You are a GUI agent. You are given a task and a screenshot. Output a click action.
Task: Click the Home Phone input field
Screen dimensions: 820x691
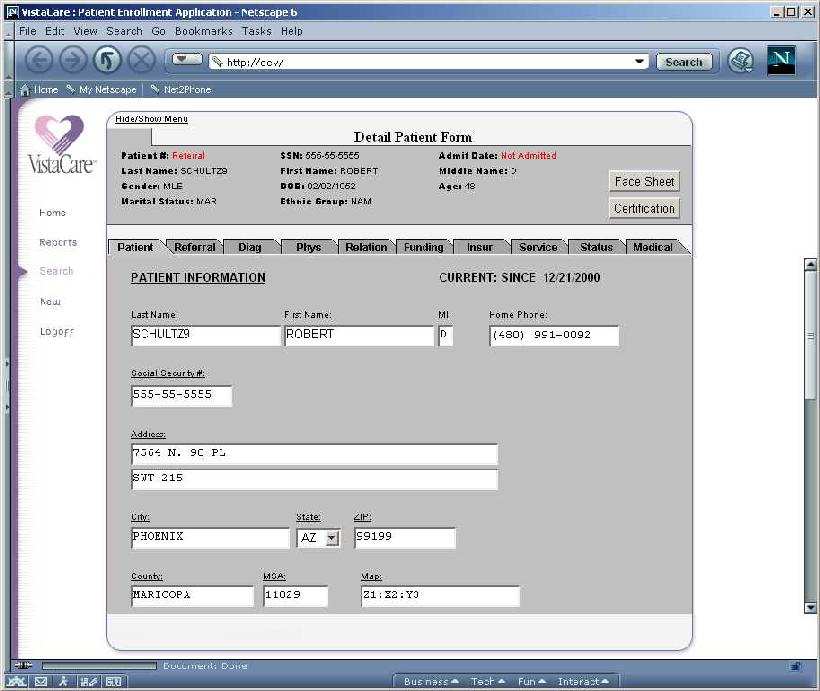(554, 336)
